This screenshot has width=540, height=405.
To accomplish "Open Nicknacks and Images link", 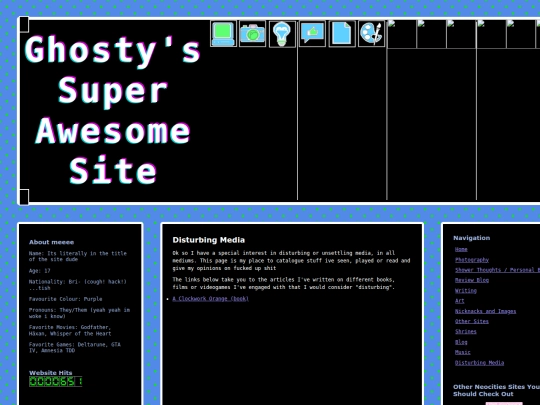I will coord(486,311).
